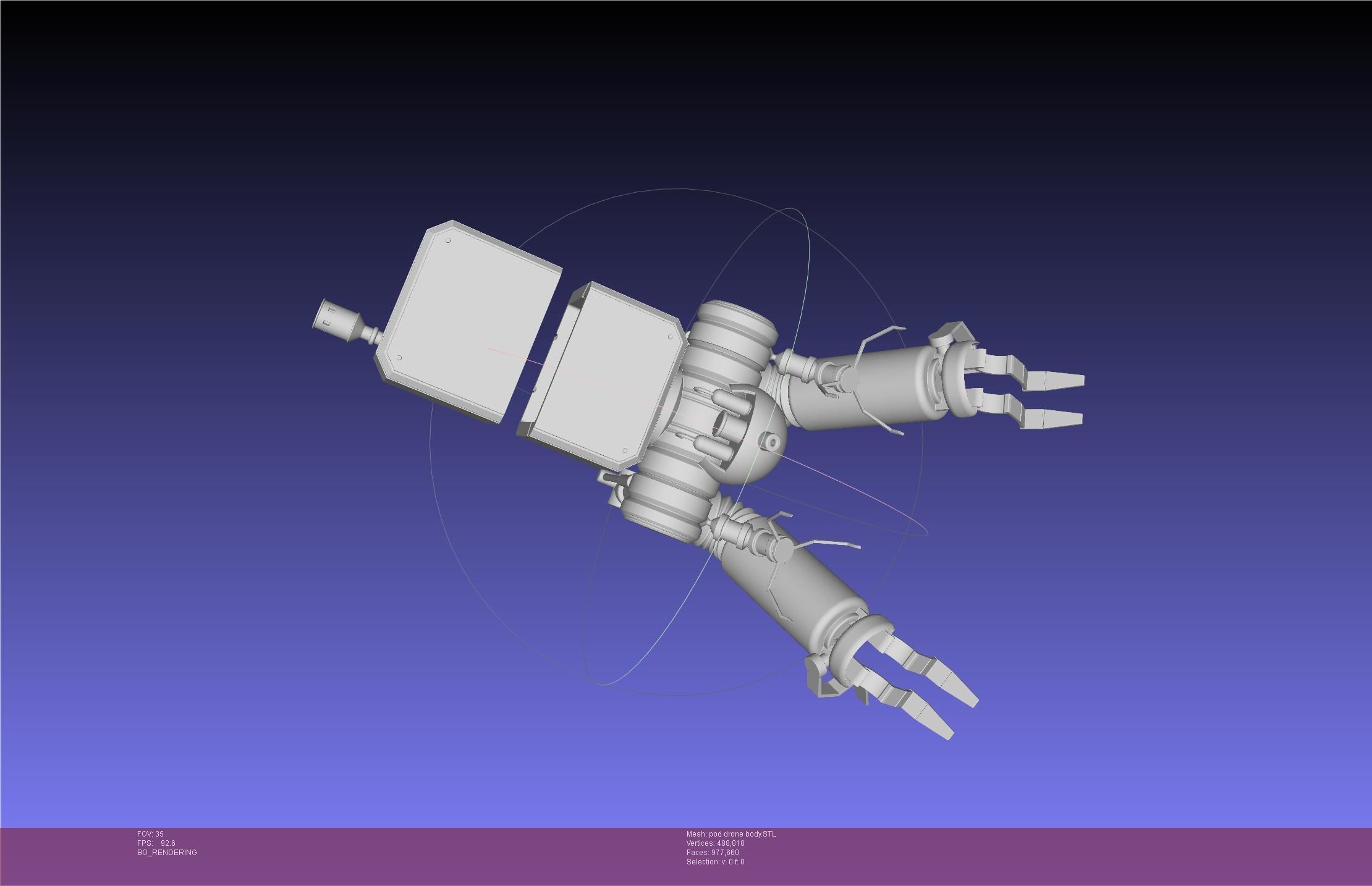The width and height of the screenshot is (1372, 886).
Task: Click the Vertices count text
Action: [x=715, y=843]
